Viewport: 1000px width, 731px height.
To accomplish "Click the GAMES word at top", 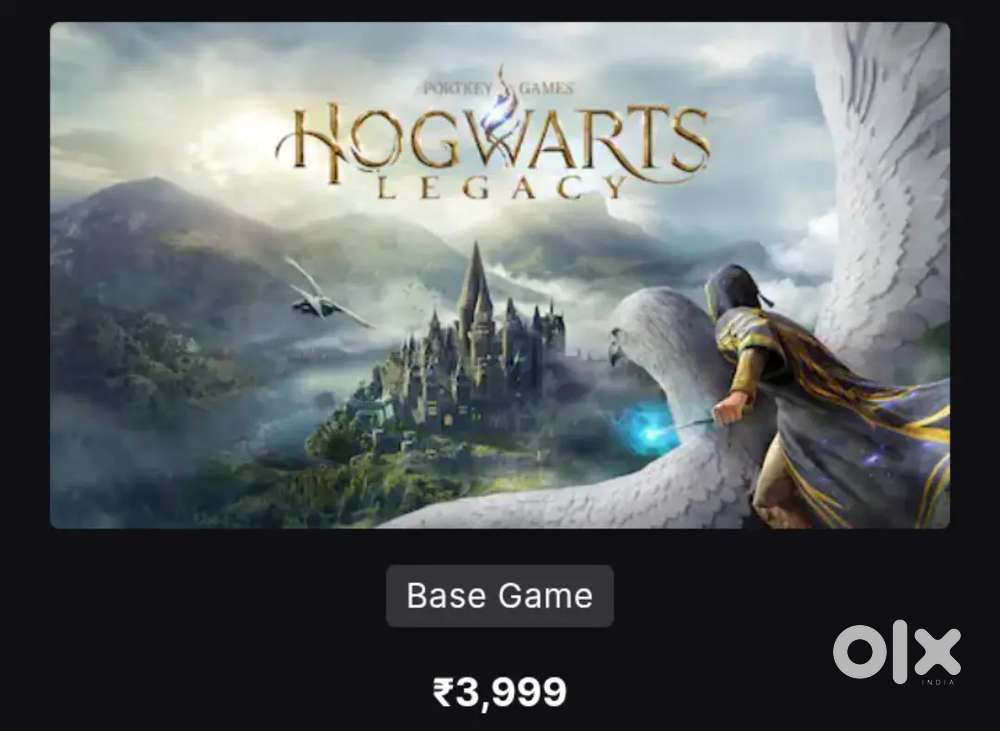I will 547,89.
